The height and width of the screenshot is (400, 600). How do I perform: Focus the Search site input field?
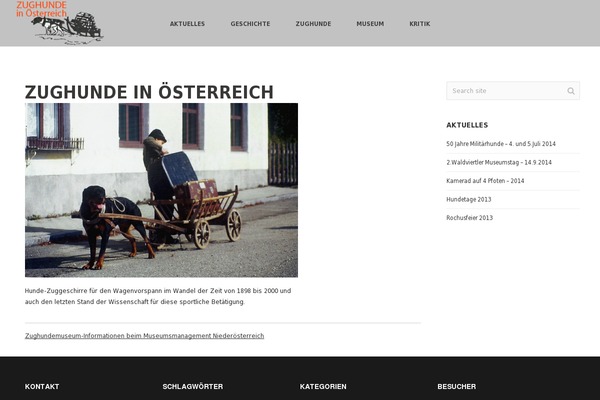coord(513,91)
